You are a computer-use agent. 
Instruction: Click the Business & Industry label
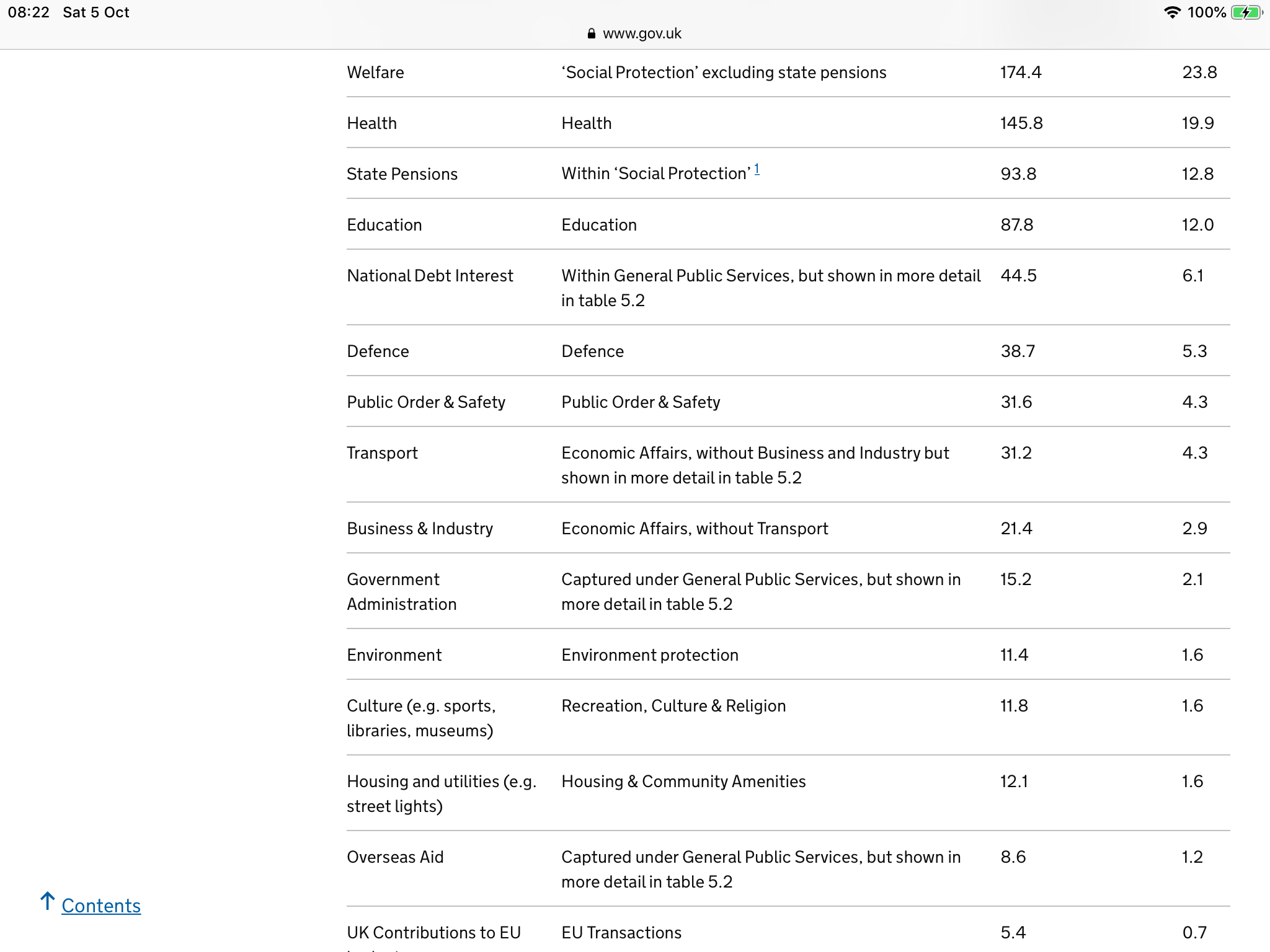(420, 529)
